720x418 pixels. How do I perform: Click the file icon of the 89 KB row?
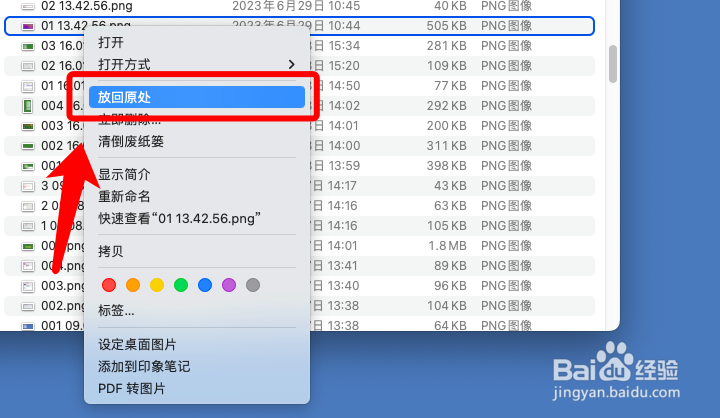(x=28, y=266)
